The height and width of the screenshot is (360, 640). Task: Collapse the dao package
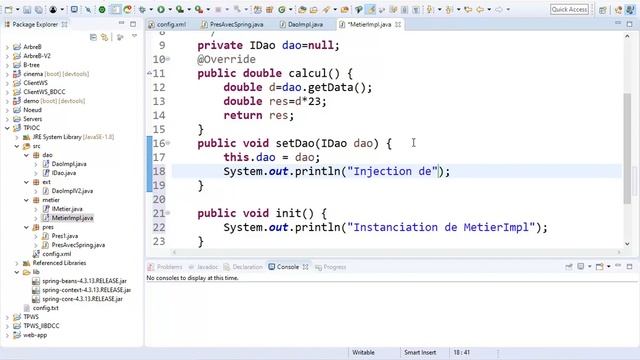point(26,155)
